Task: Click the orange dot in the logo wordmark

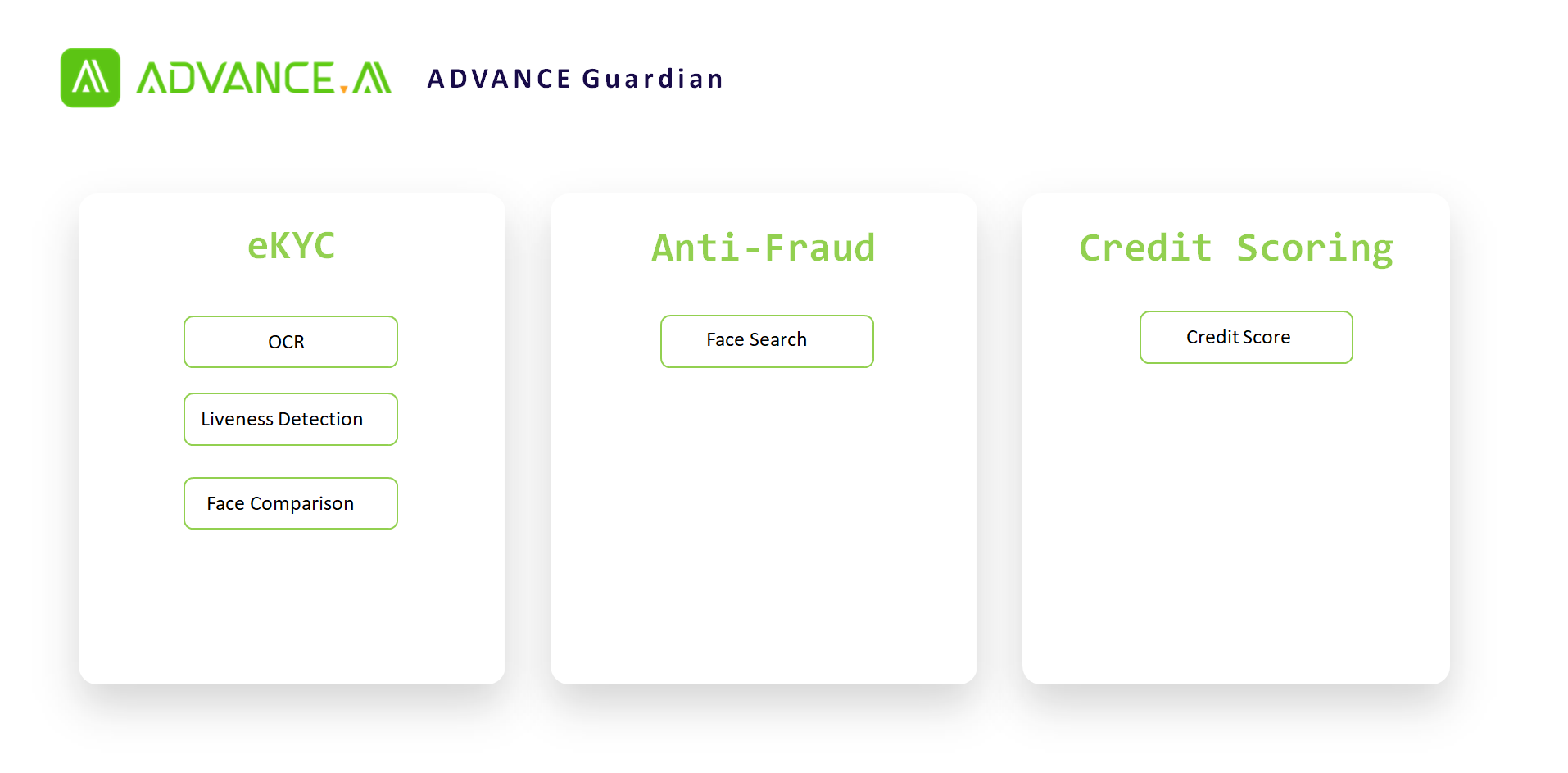Action: click(x=343, y=89)
